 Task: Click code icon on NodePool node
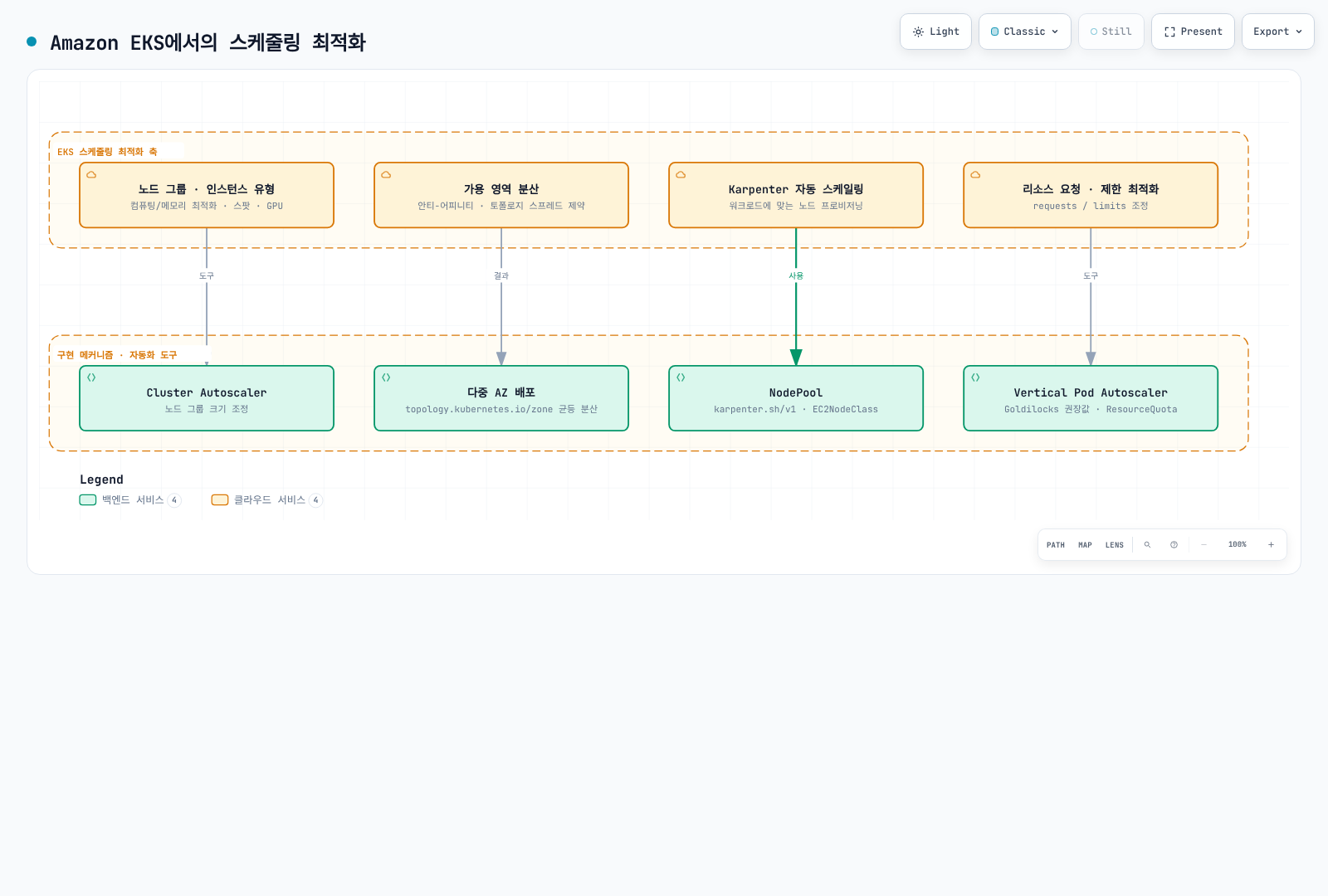coord(681,377)
